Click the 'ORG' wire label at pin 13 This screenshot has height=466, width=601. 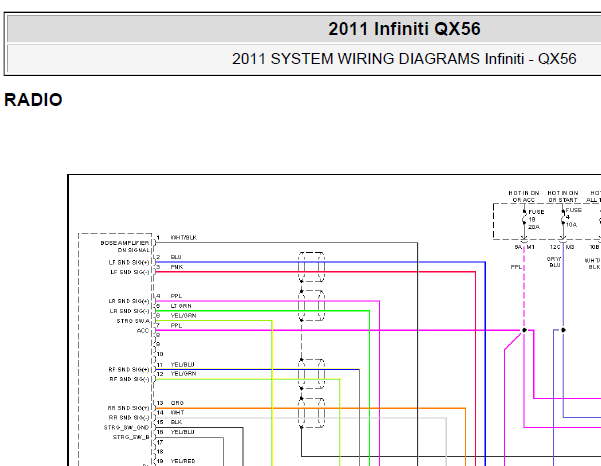177,403
